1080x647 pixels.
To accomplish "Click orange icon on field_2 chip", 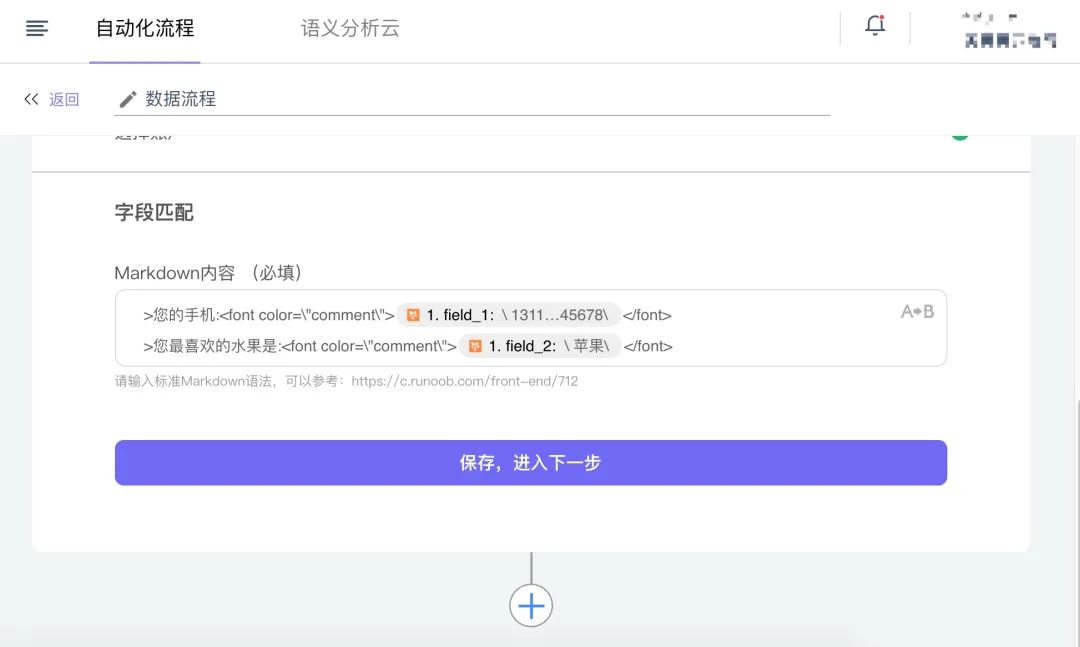I will pos(475,346).
